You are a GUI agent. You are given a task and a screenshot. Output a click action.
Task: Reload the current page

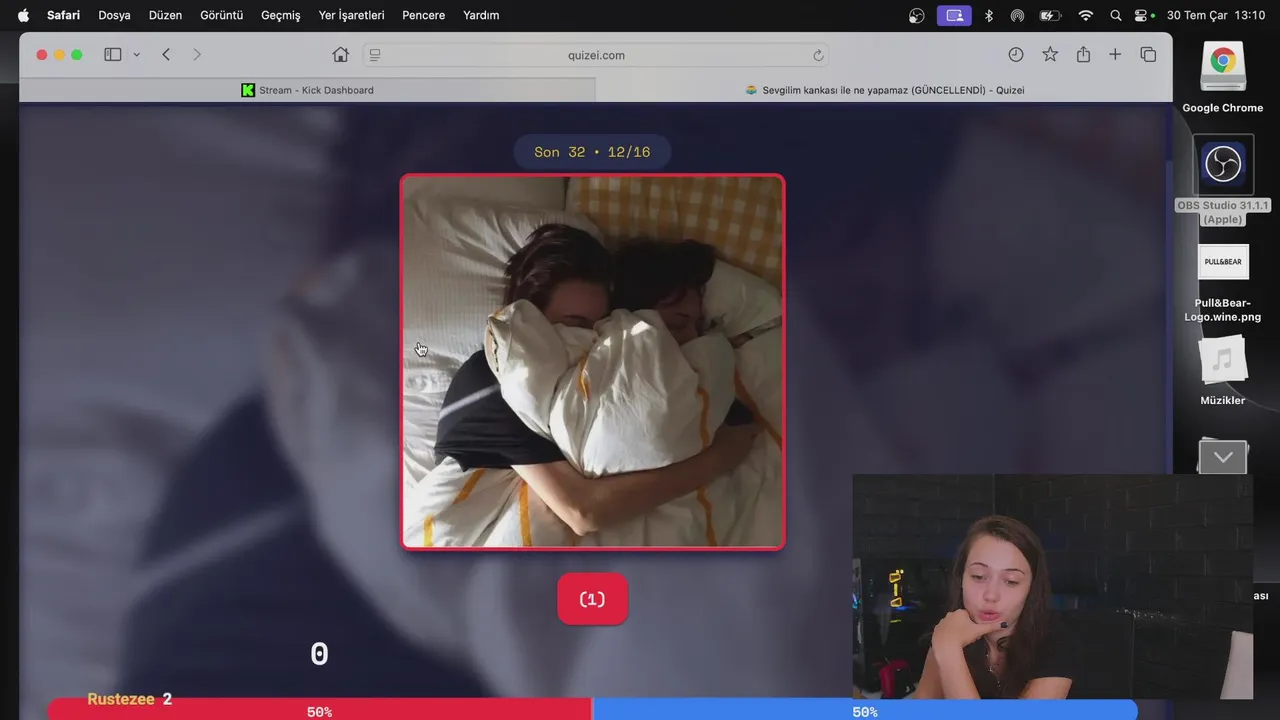pos(818,55)
